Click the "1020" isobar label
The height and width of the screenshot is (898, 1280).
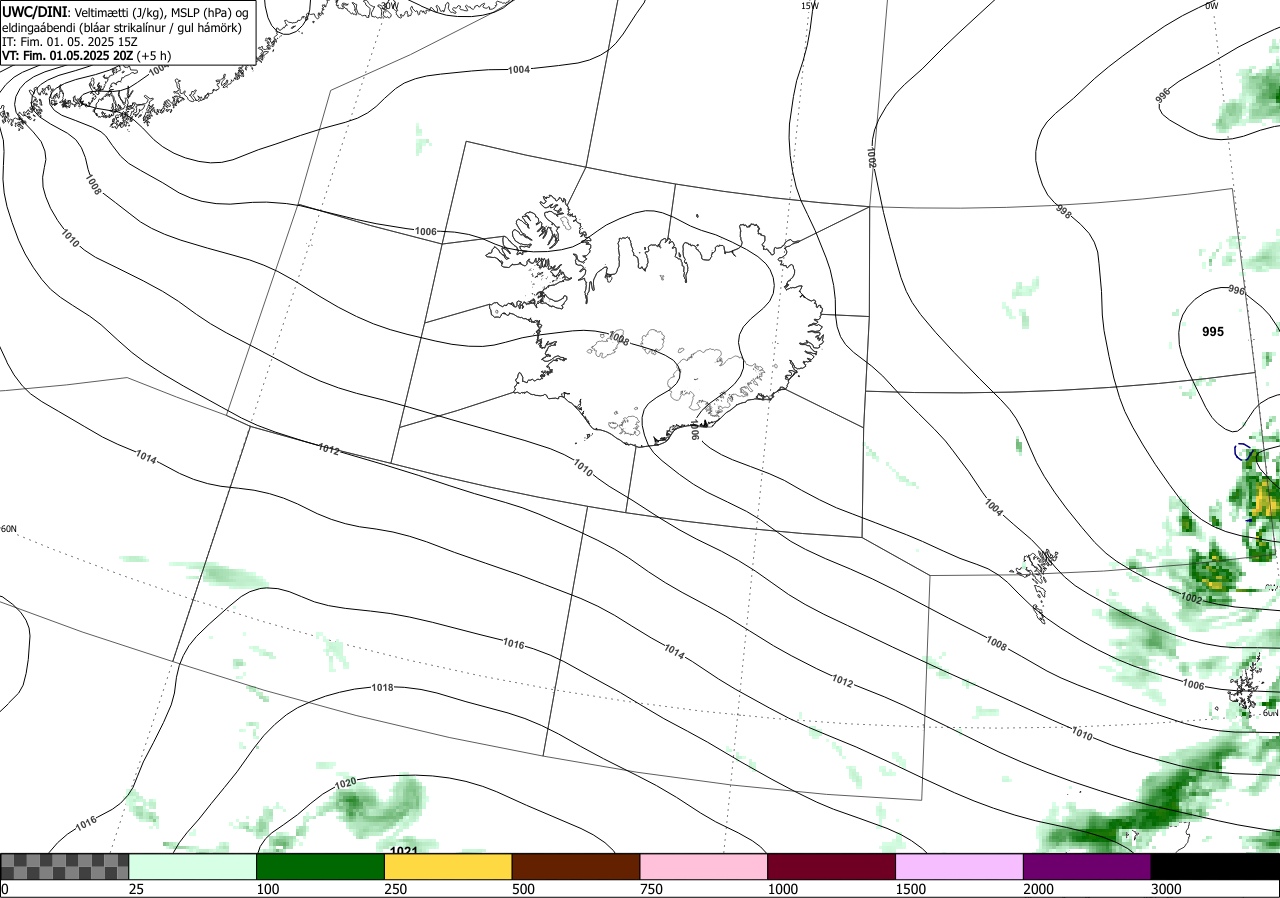345,783
